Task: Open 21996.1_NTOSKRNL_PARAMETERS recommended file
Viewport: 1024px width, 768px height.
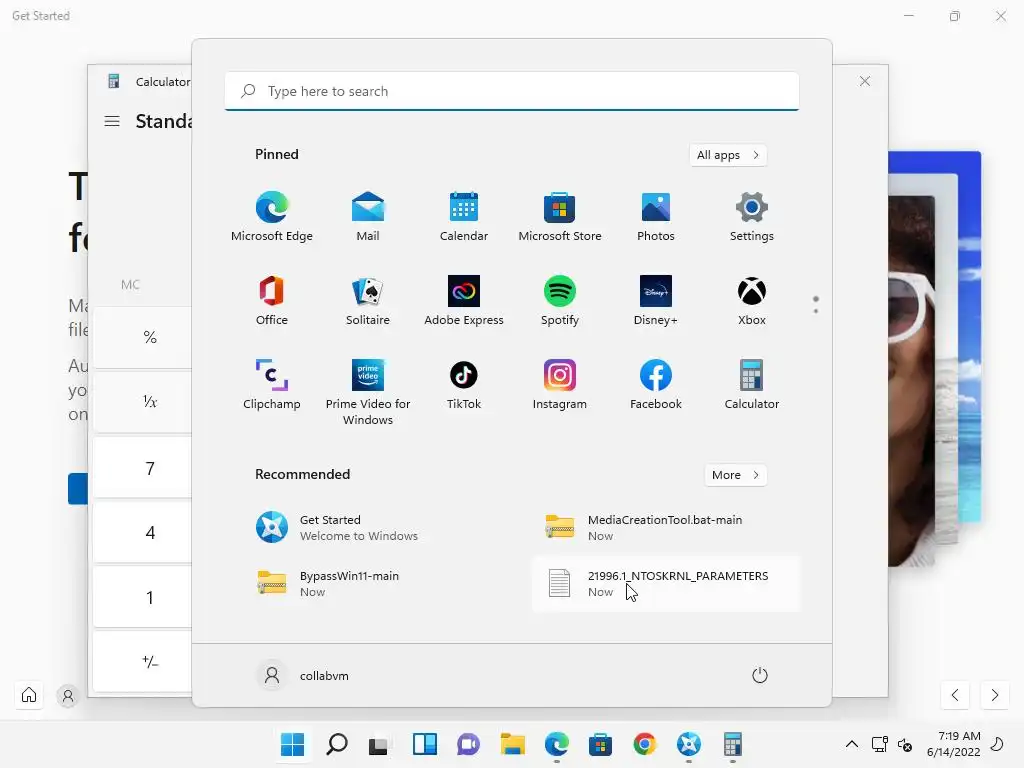Action: coord(666,583)
